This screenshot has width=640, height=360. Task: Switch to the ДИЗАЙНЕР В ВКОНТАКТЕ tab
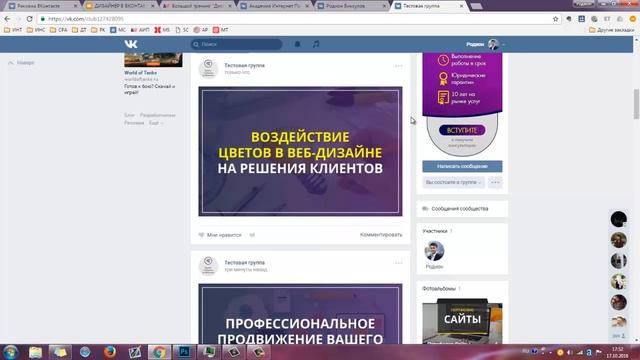[120, 6]
